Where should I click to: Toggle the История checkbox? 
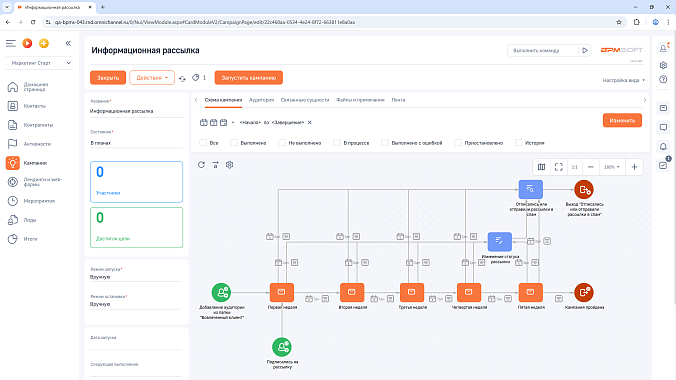[519, 143]
